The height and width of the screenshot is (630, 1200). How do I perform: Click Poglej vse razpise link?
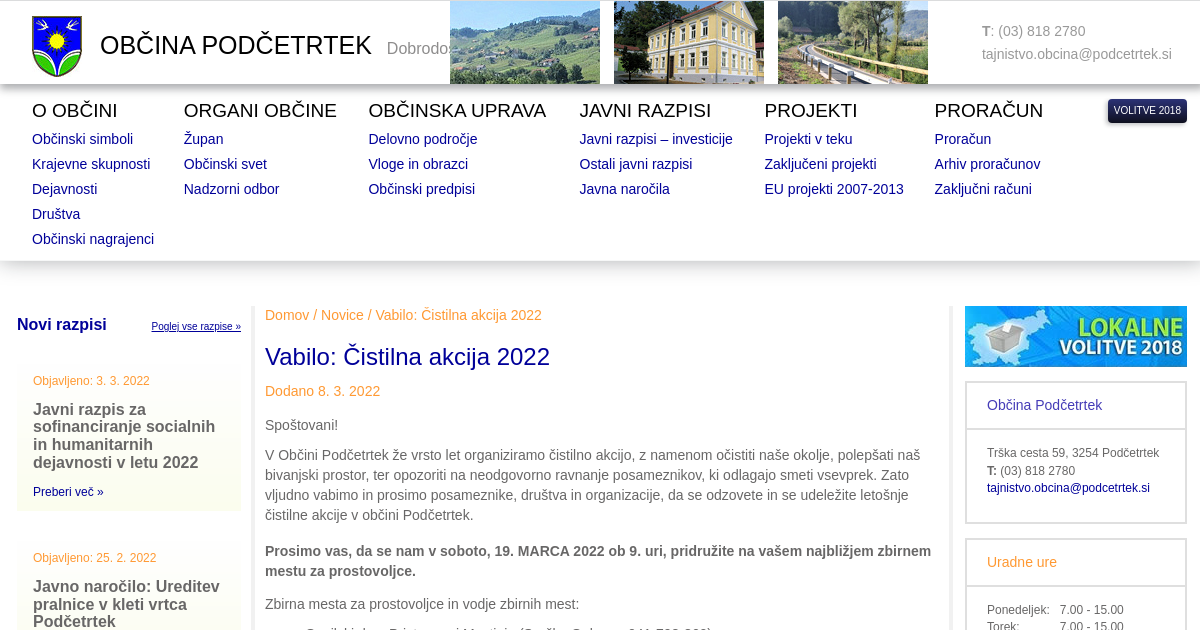196,326
